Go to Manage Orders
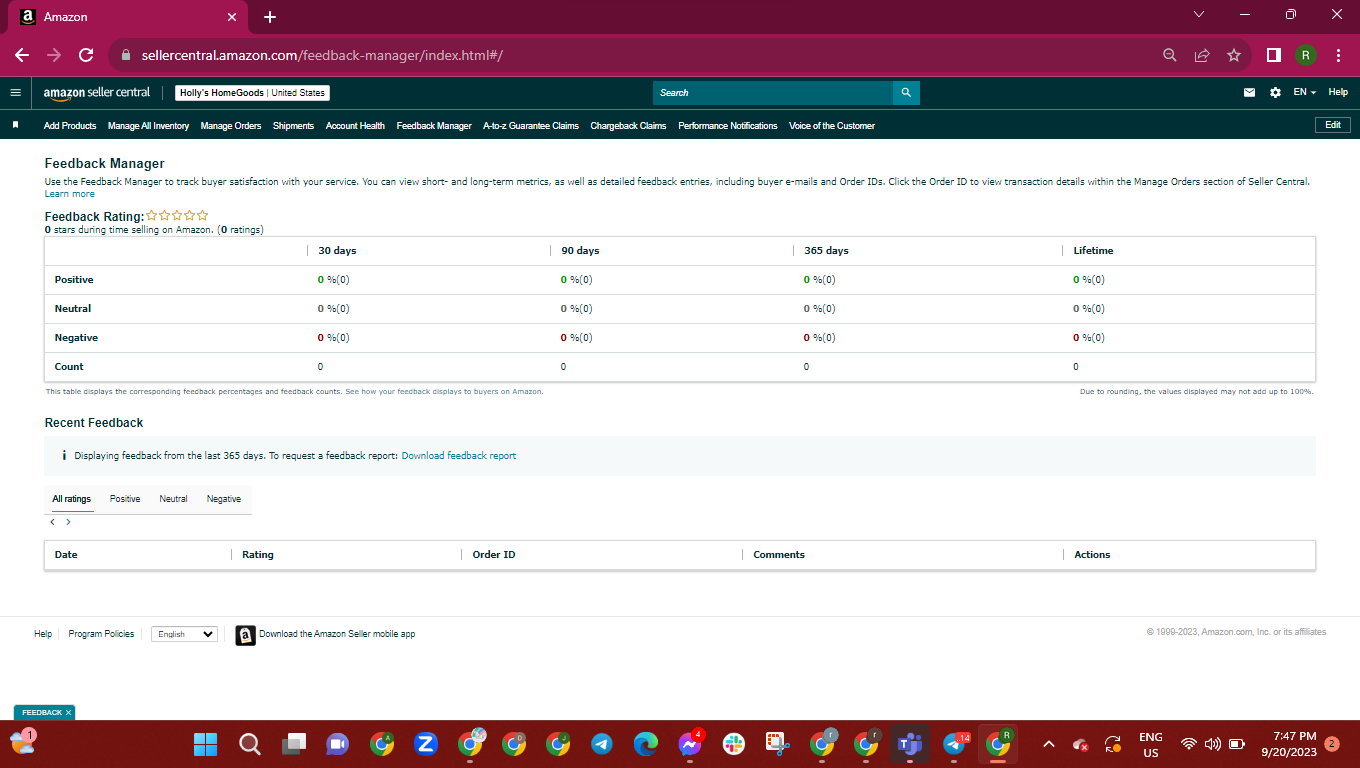The image size is (1360, 768). [x=231, y=126]
